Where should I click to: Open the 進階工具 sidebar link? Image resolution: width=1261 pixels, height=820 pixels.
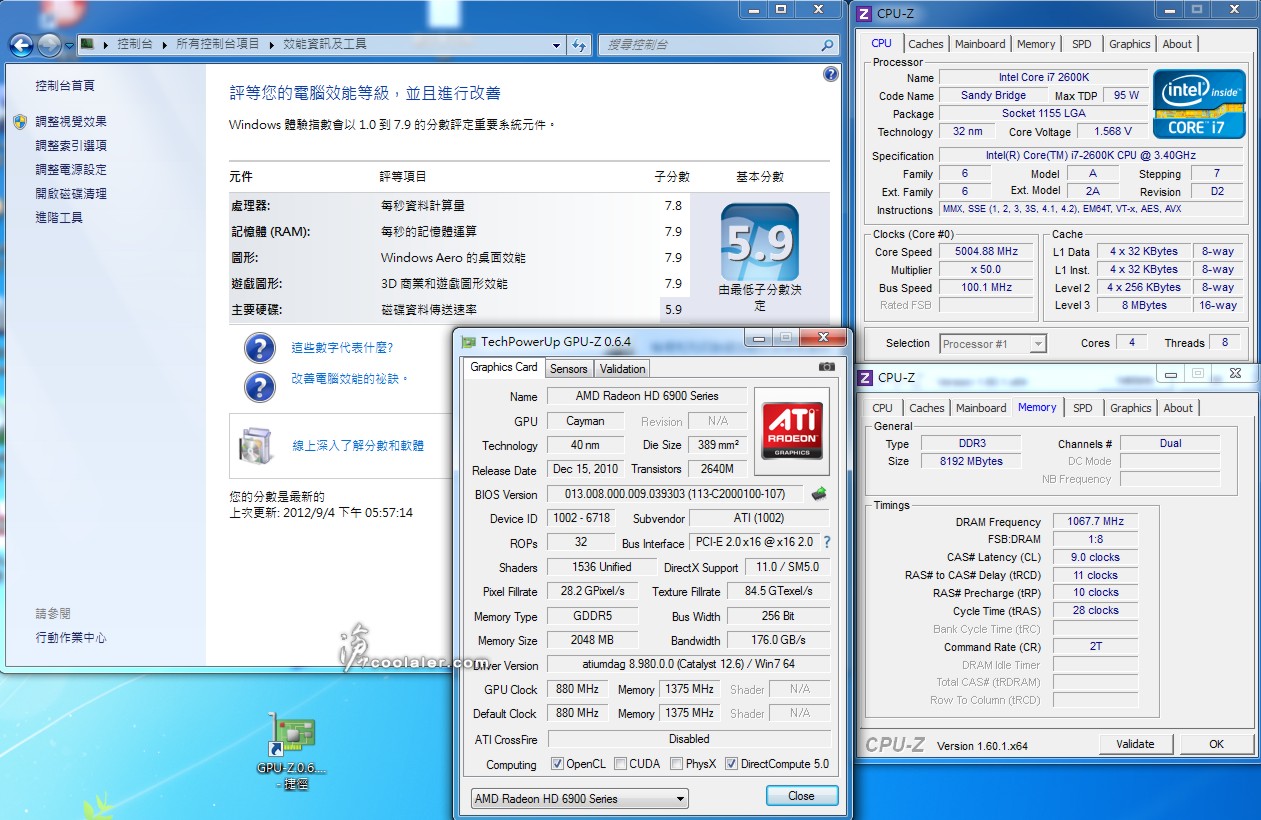click(x=59, y=218)
